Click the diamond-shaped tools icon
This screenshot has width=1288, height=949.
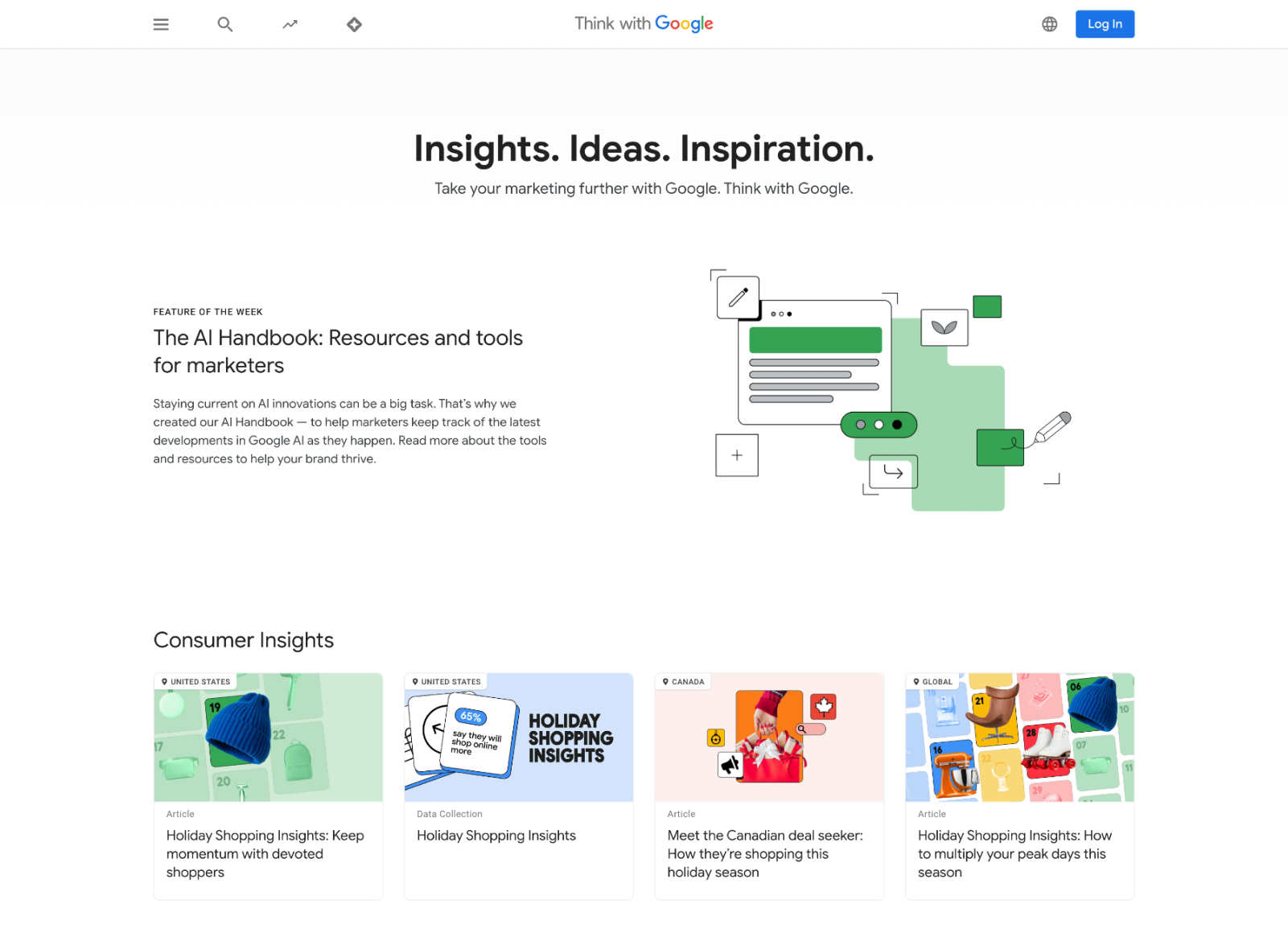(354, 24)
